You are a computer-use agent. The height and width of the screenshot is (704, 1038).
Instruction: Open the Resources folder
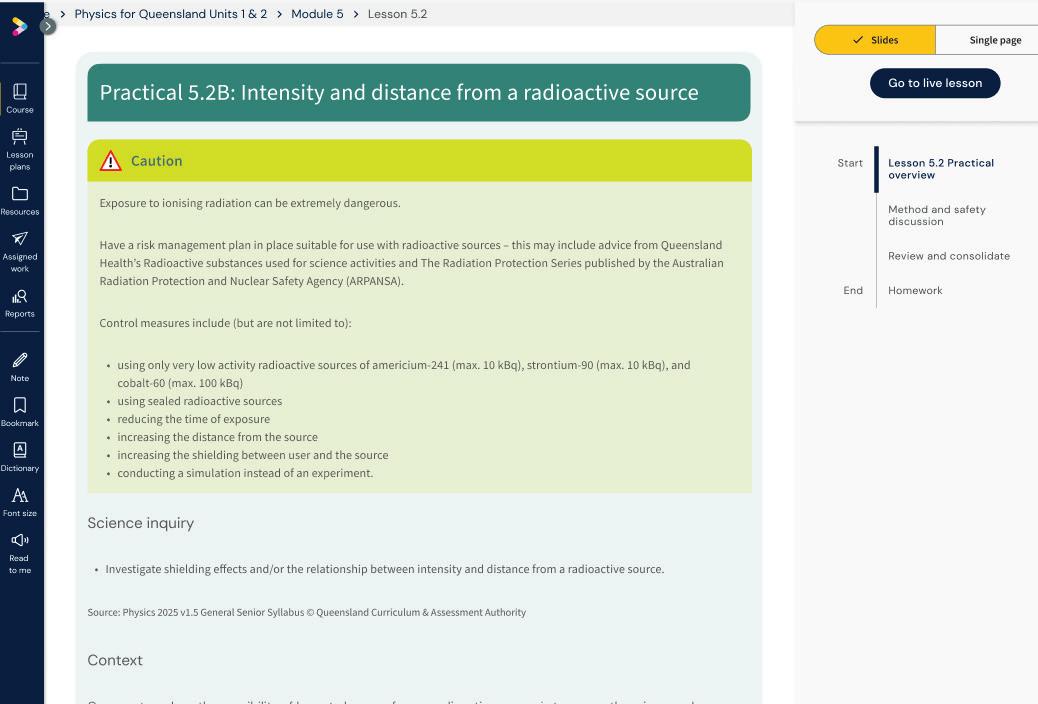[x=20, y=201]
